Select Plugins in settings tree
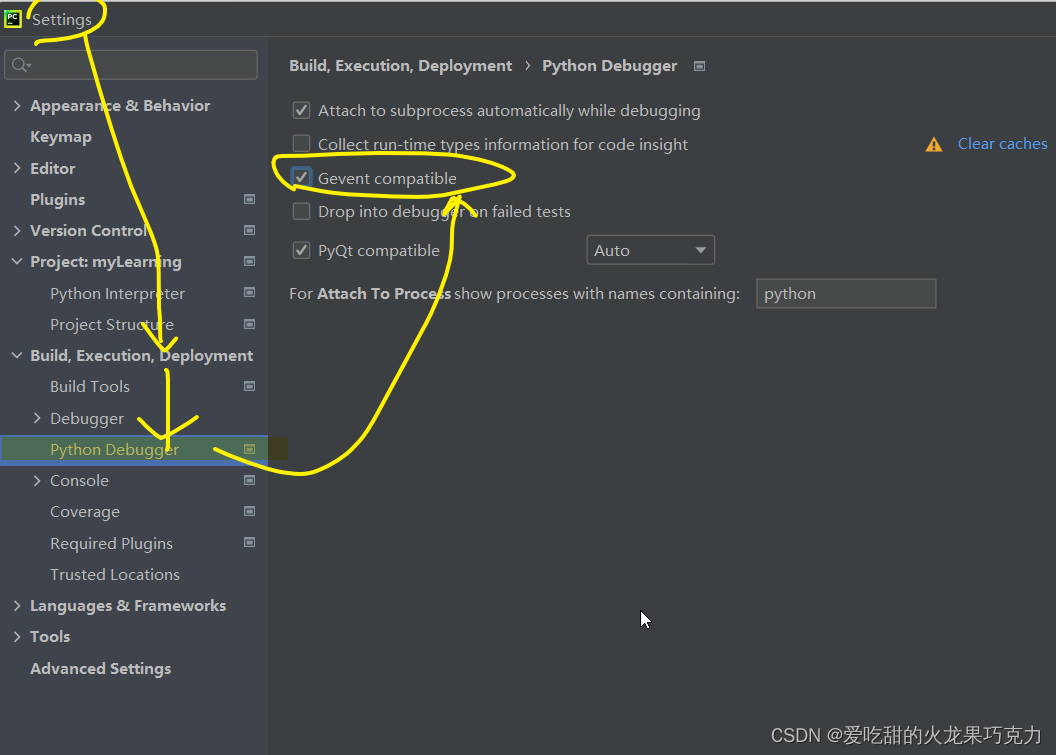Screen dimensions: 1056x755 (58, 199)
